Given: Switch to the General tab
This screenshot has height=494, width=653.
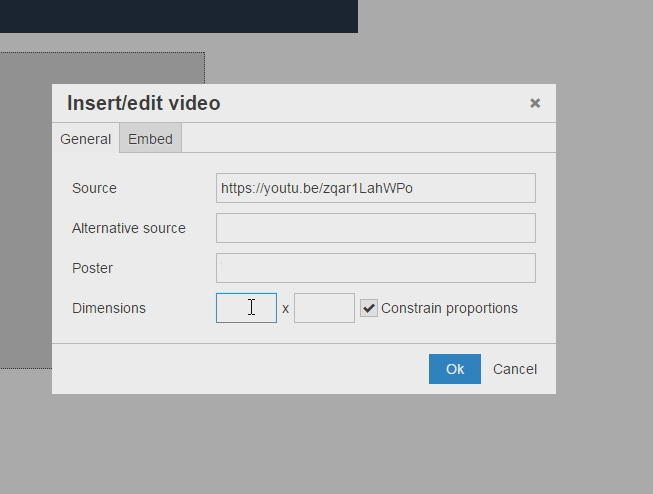Looking at the screenshot, I should pos(85,139).
